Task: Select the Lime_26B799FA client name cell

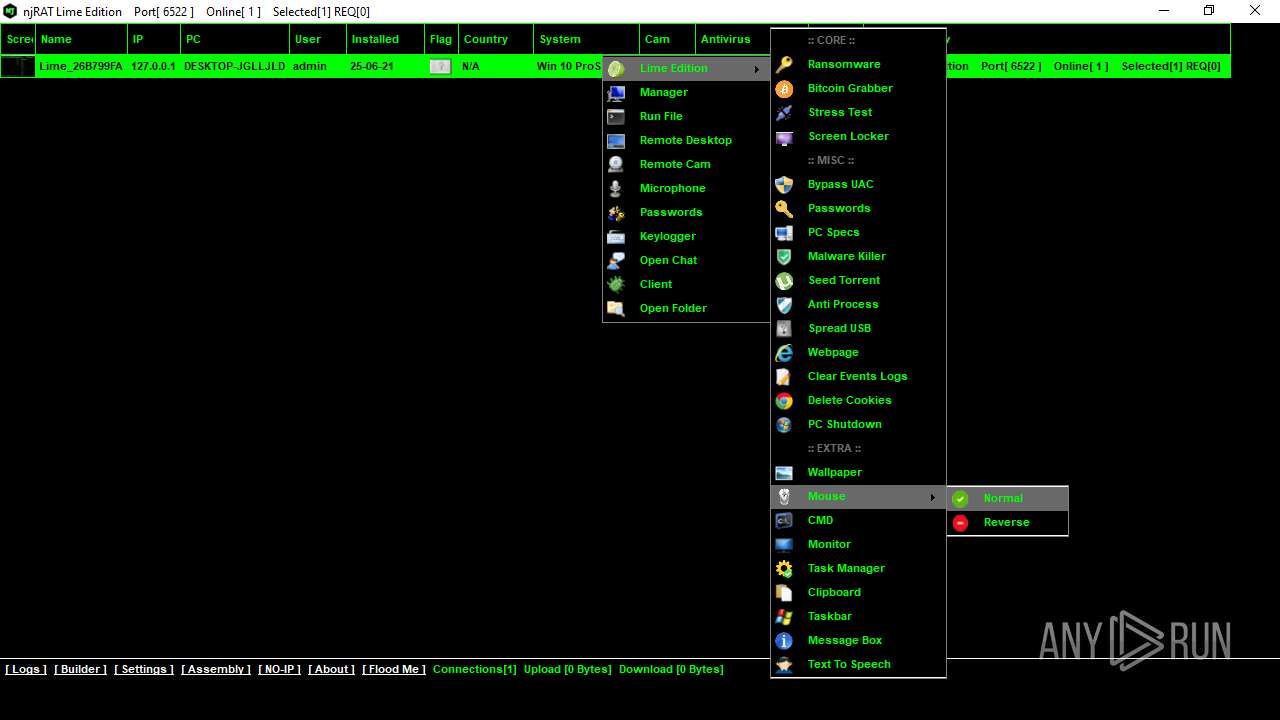Action: pyautogui.click(x=81, y=66)
